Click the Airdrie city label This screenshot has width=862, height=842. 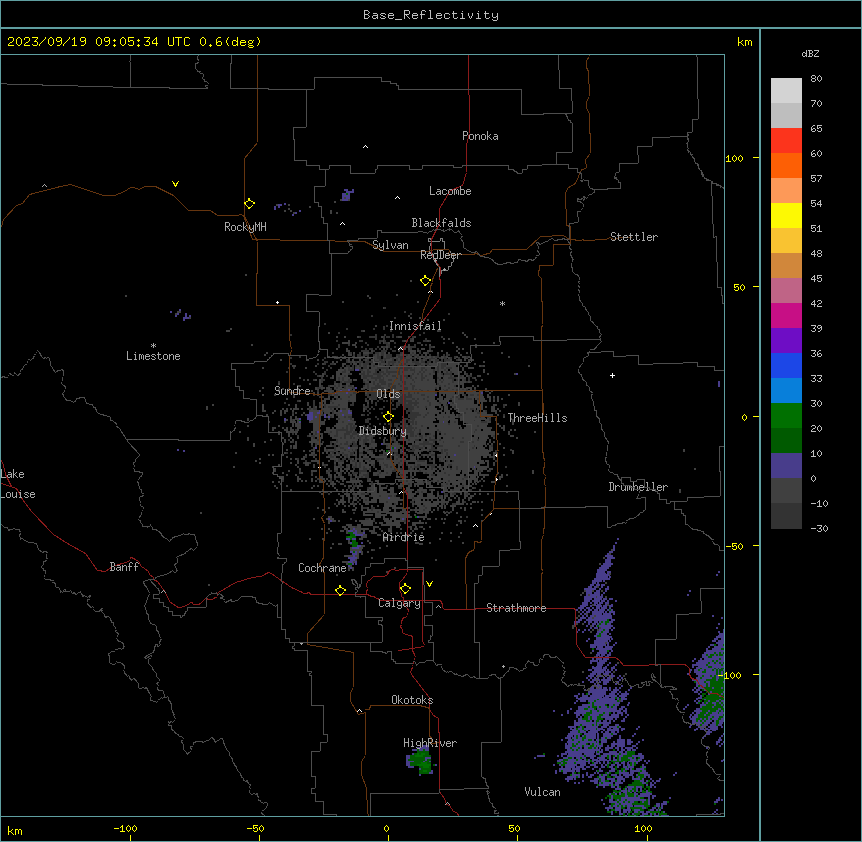point(404,537)
